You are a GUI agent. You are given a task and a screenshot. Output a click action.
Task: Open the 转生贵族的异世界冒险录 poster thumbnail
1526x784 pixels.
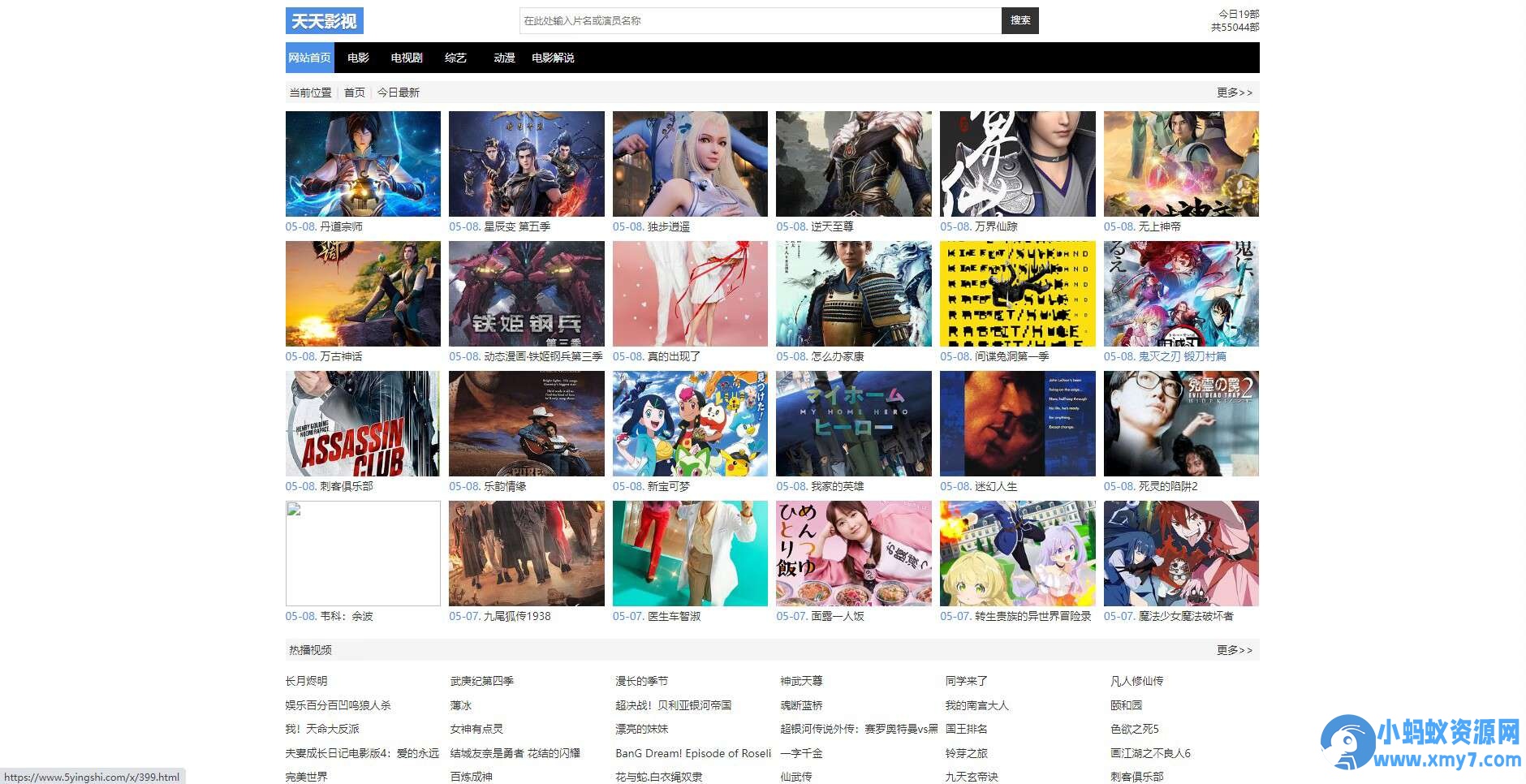(x=1018, y=554)
